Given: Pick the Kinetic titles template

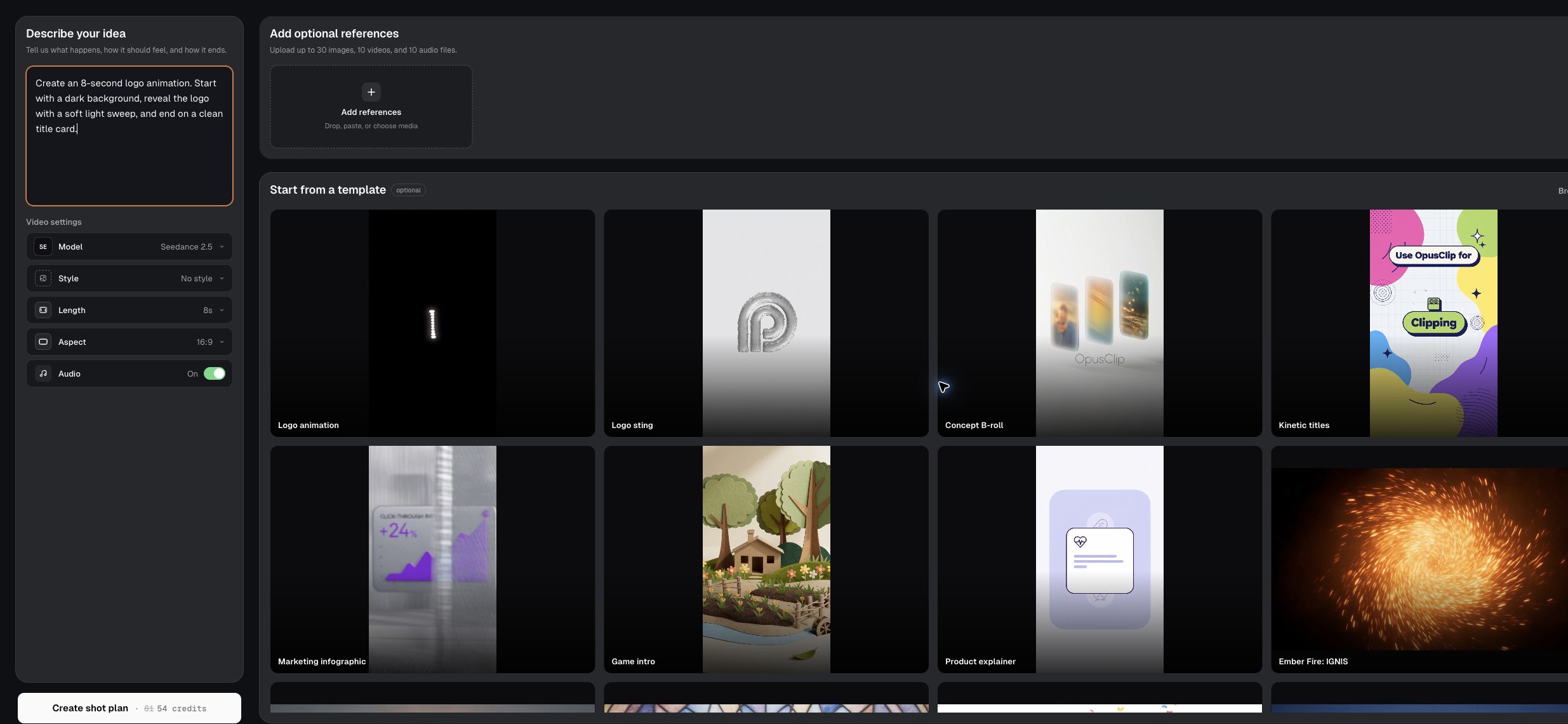Looking at the screenshot, I should [1419, 323].
